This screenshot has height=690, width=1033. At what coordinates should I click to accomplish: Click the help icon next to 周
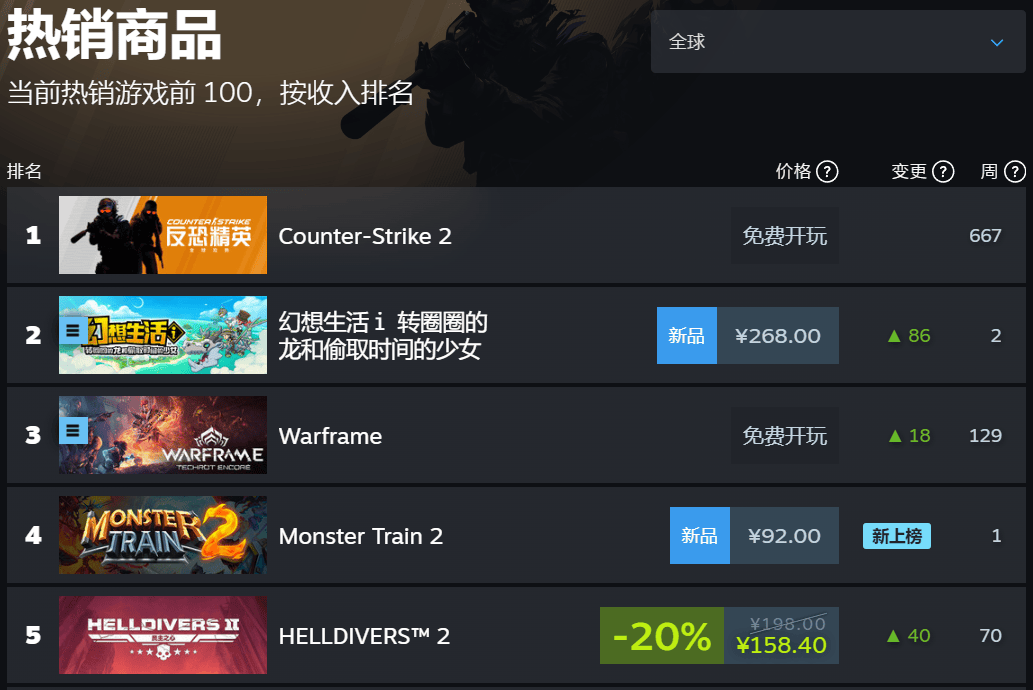pos(1015,172)
